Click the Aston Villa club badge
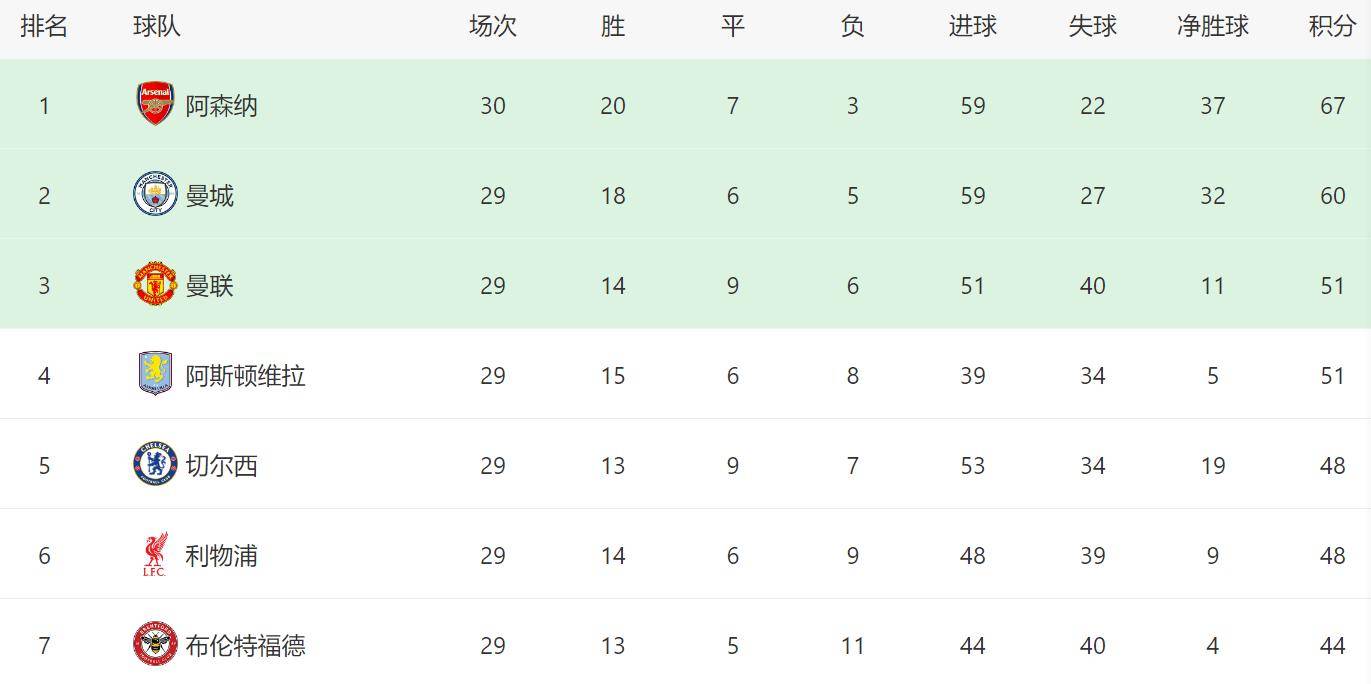1371x684 pixels. (155, 375)
